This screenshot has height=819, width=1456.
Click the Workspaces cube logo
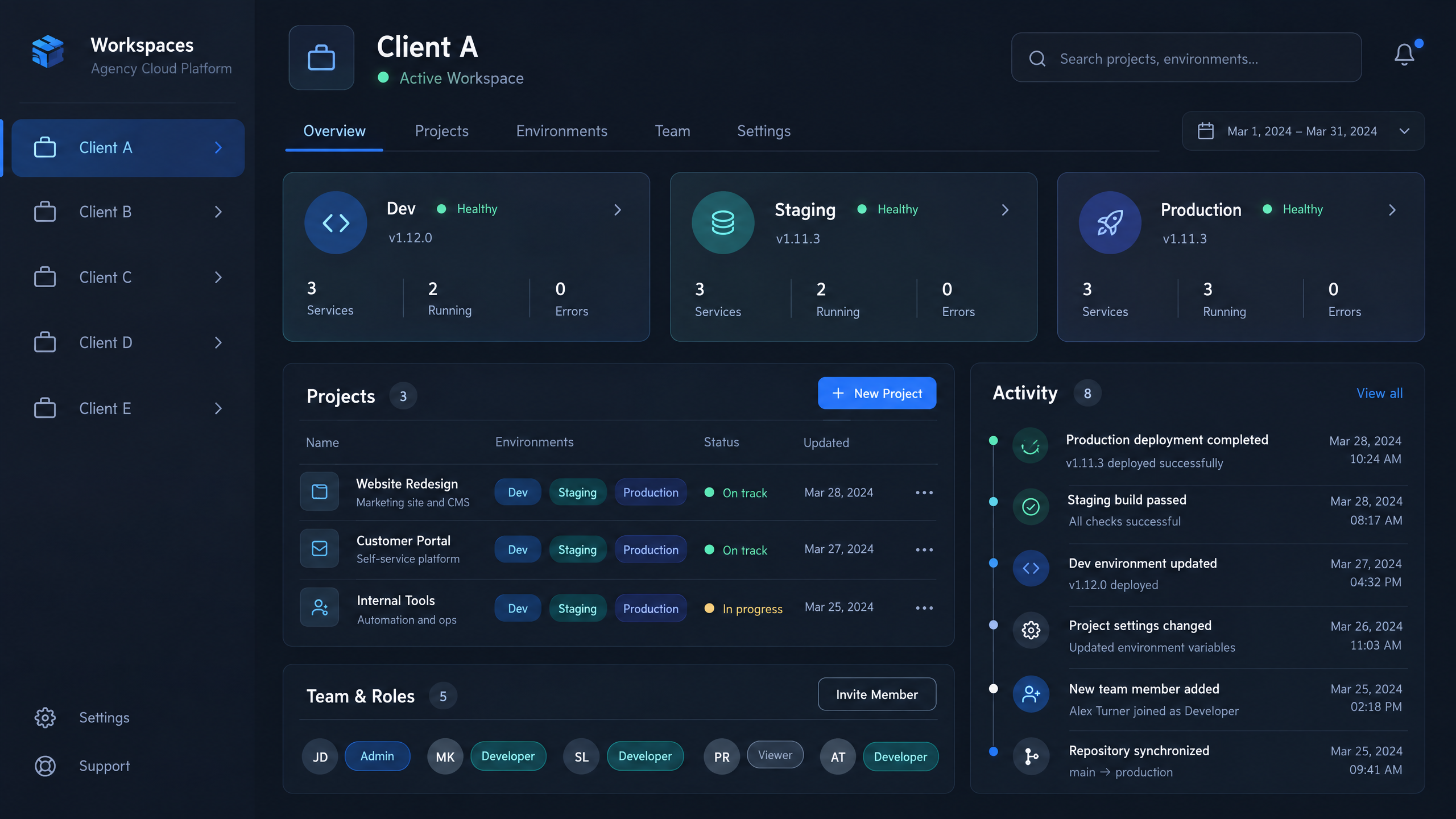click(x=48, y=52)
